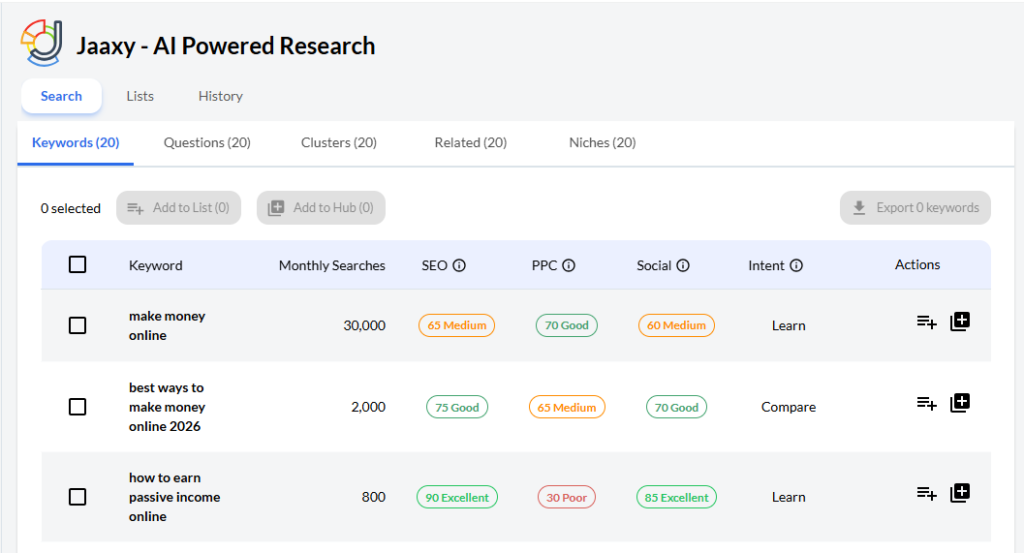Click the Monthly Searches column header

332,265
